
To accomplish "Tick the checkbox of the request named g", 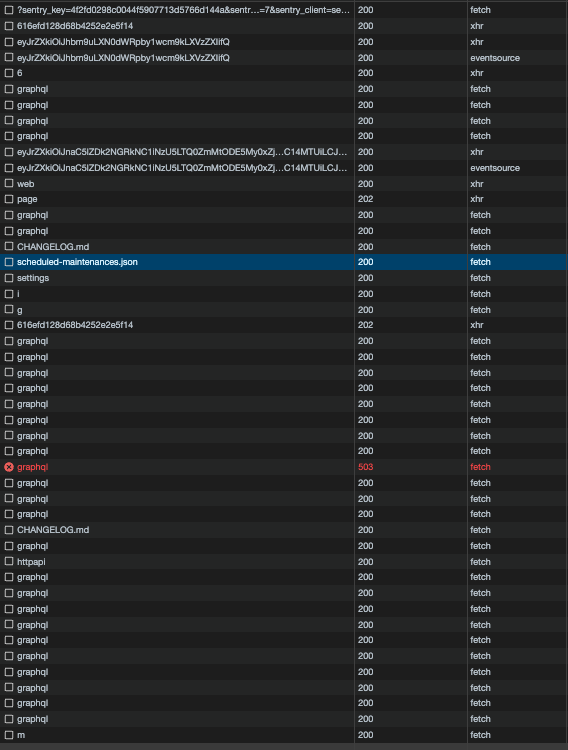I will coord(9,309).
